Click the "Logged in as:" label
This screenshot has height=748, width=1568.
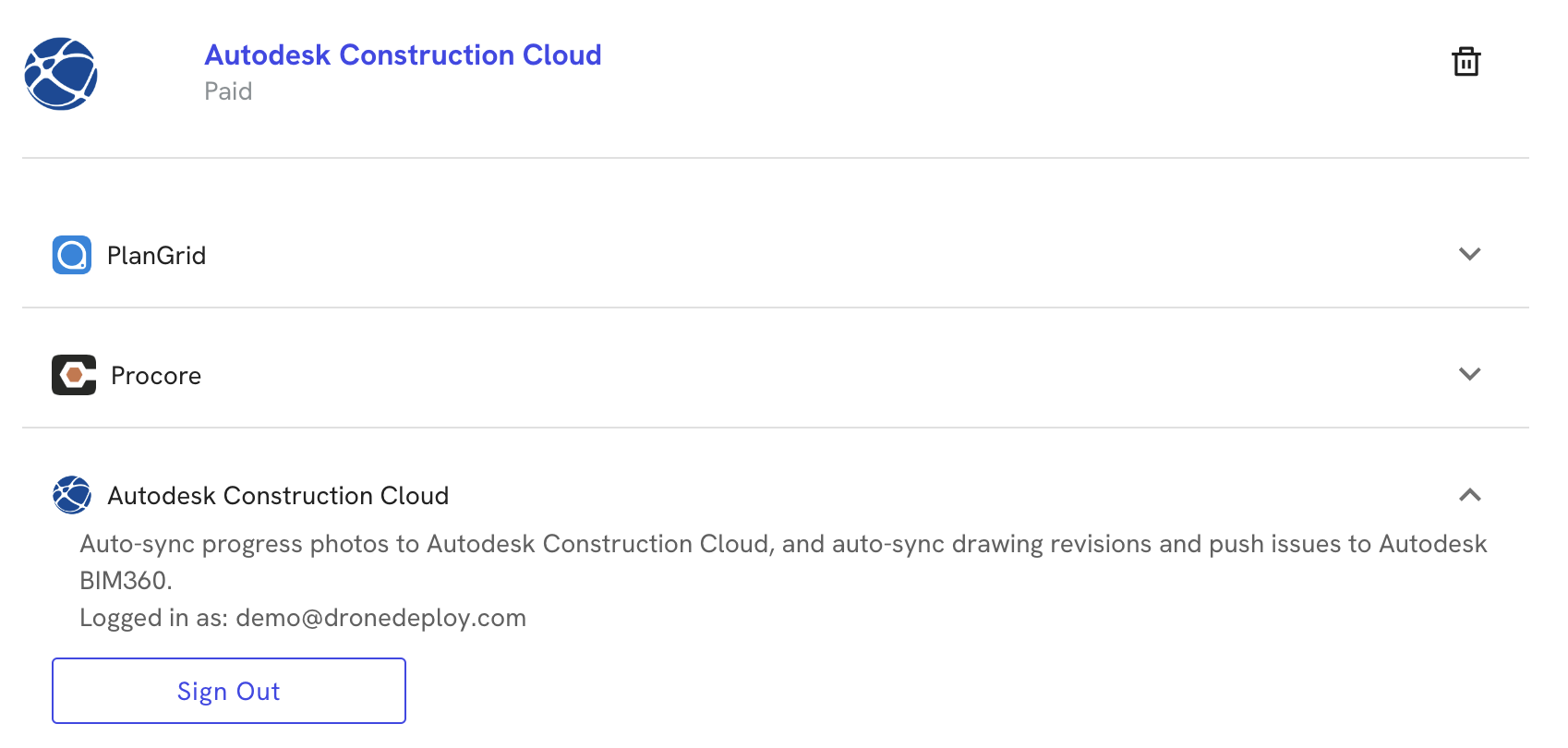click(x=153, y=618)
